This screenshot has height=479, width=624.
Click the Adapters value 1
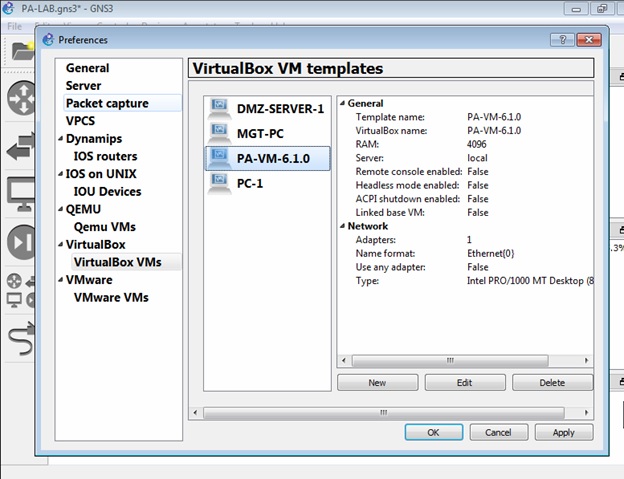(469, 240)
